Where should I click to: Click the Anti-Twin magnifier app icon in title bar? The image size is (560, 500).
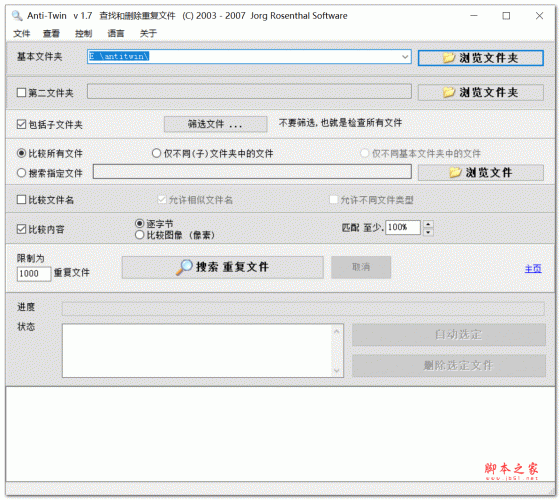[17, 16]
